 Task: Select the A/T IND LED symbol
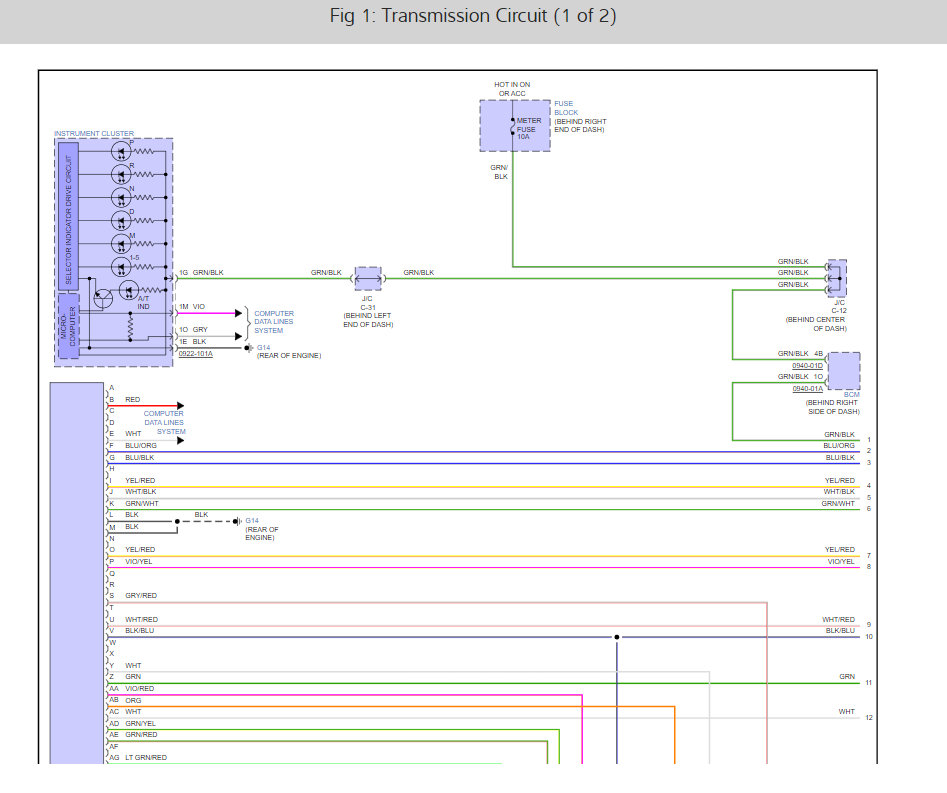click(128, 290)
